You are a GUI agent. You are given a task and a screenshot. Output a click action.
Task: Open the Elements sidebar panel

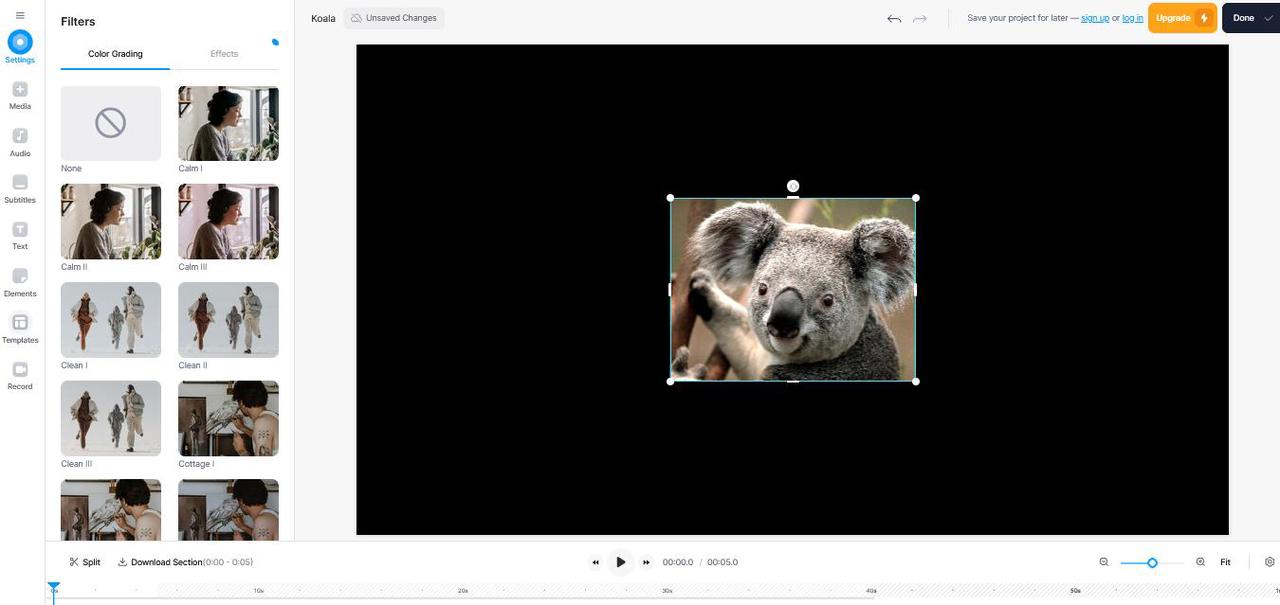[20, 283]
